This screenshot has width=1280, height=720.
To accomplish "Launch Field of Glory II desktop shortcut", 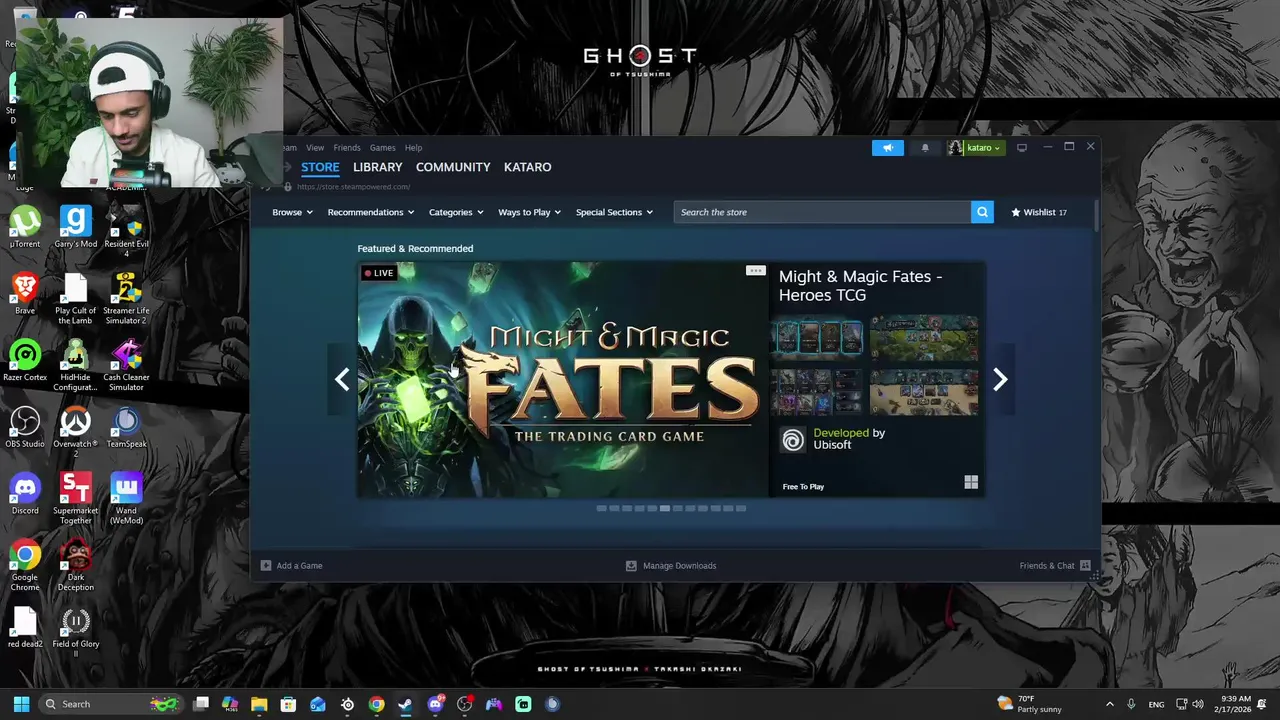I will click(76, 632).
